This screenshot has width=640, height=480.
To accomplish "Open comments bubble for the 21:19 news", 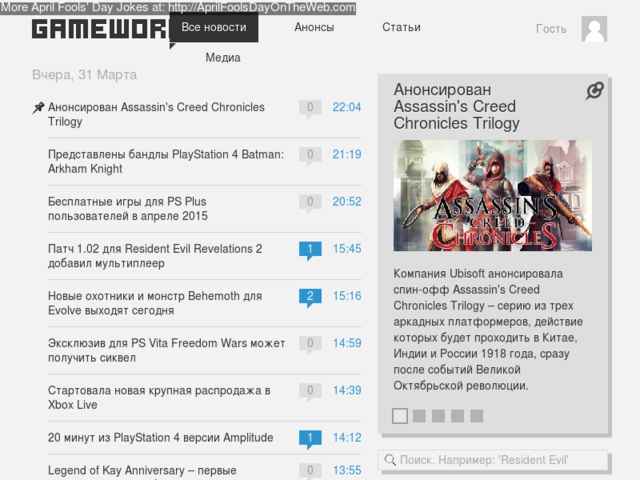I will click(310, 156).
